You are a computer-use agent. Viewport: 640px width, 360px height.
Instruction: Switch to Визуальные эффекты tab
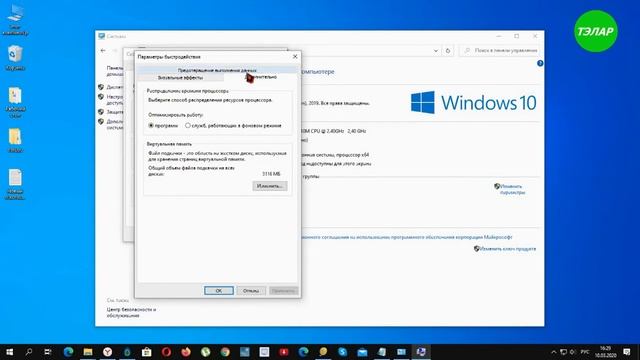tap(180, 78)
